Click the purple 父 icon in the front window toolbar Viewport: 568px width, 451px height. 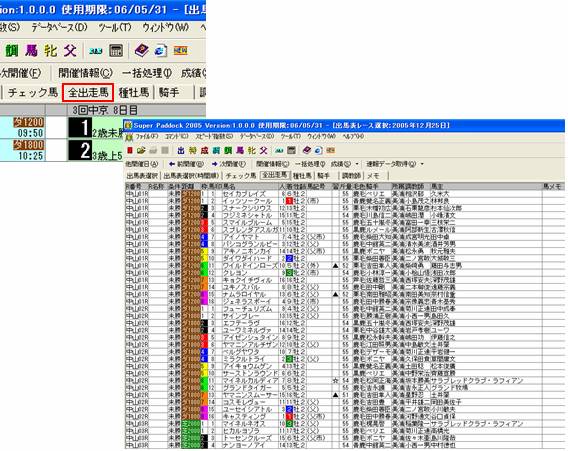(264, 151)
